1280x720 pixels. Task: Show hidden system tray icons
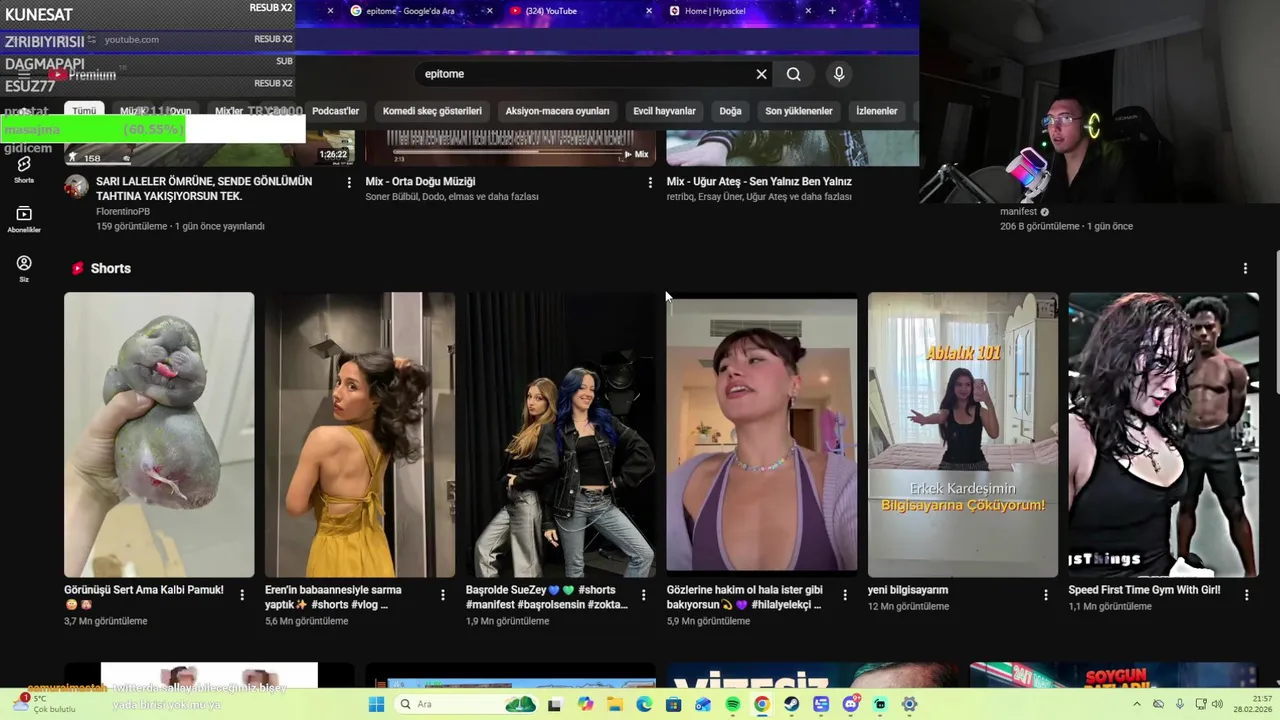[x=1137, y=704]
